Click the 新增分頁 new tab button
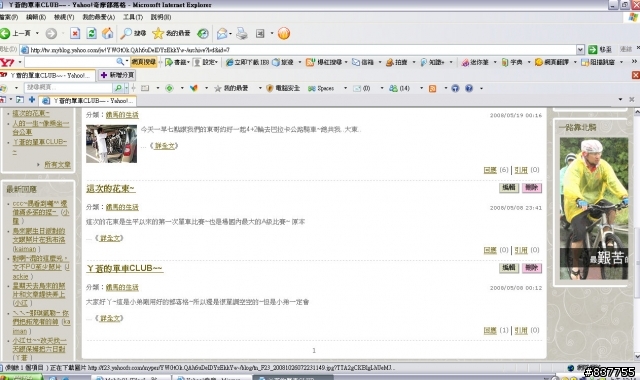The image size is (640, 380). point(118,75)
